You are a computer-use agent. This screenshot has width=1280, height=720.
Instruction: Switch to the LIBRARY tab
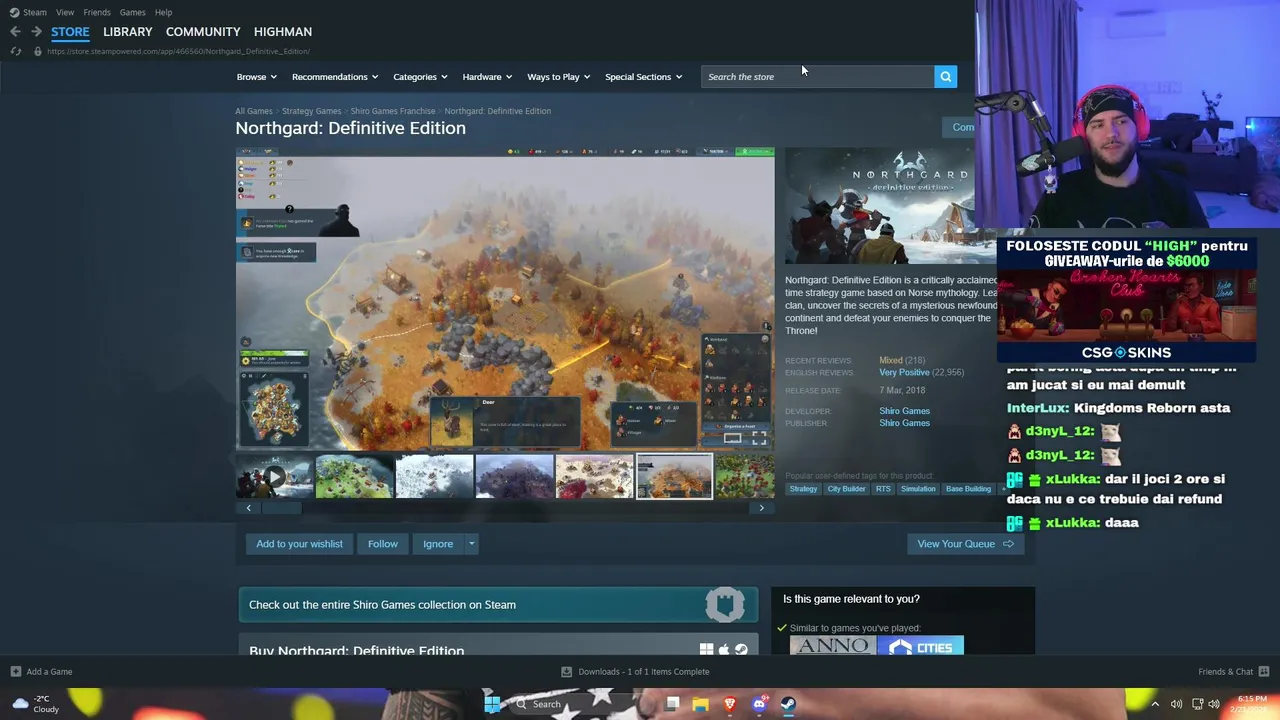coord(128,32)
